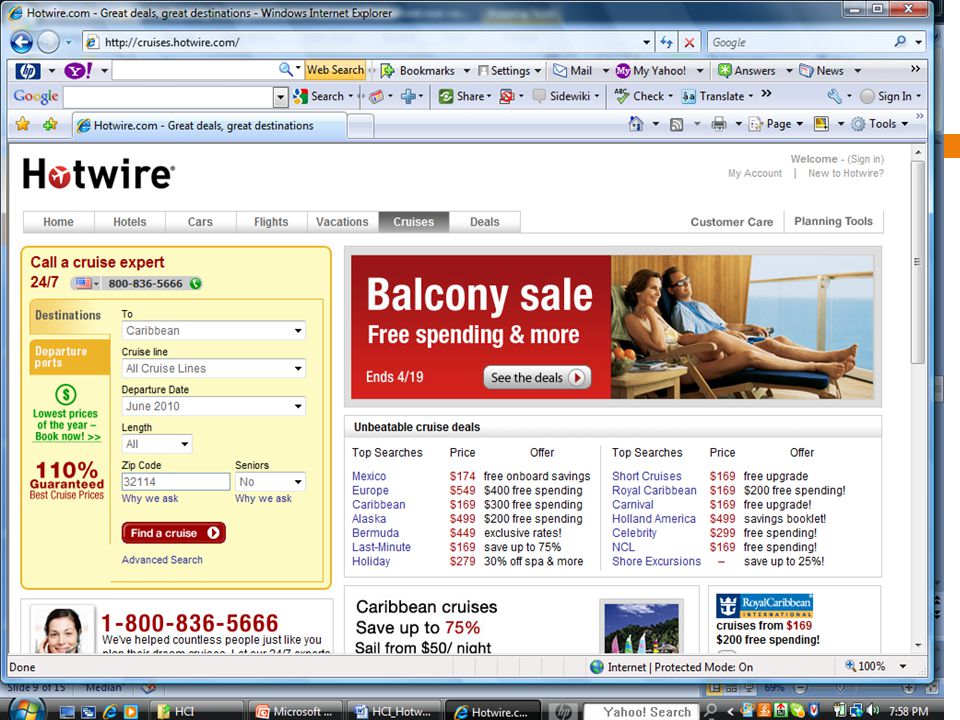
Task: Click the browser page vertical scrollbar thumb
Action: (x=917, y=263)
